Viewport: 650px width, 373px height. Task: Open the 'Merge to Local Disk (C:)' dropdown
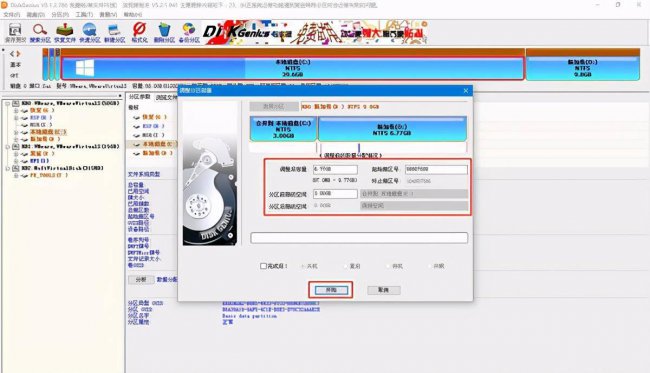414,194
